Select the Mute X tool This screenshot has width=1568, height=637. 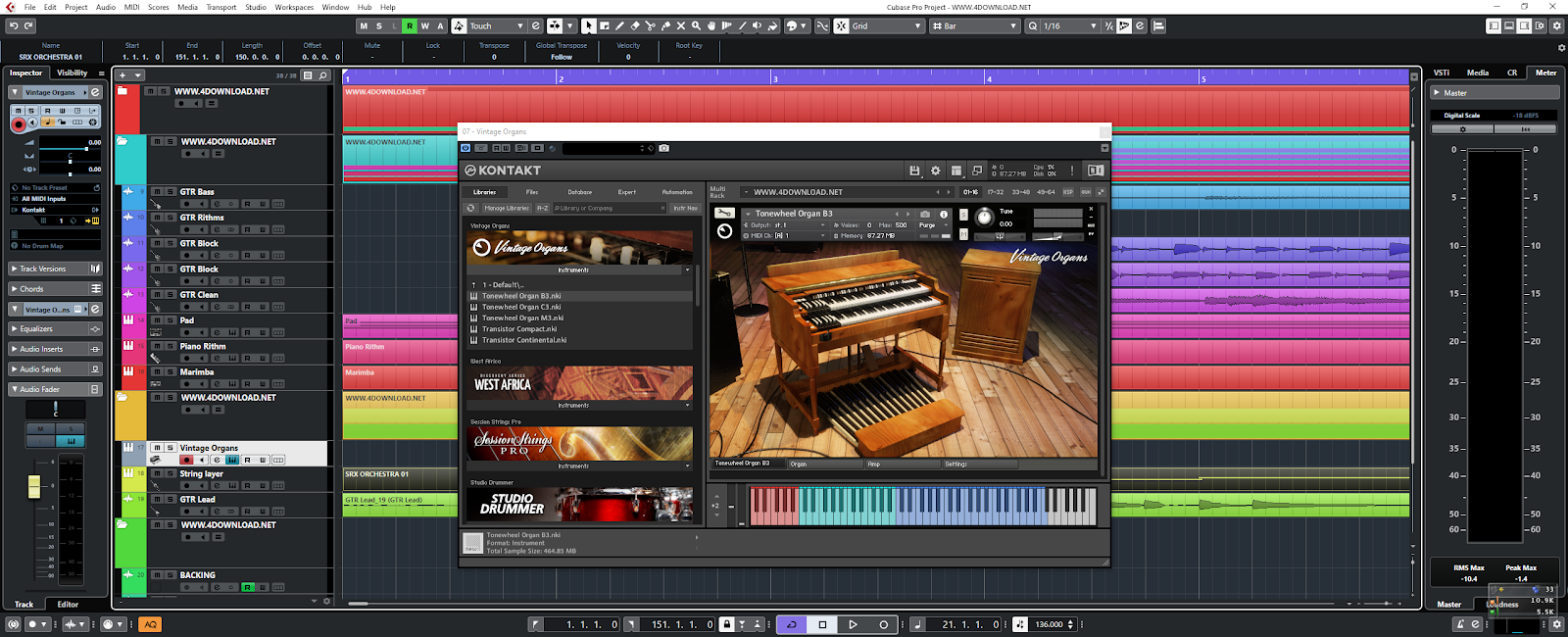(681, 25)
